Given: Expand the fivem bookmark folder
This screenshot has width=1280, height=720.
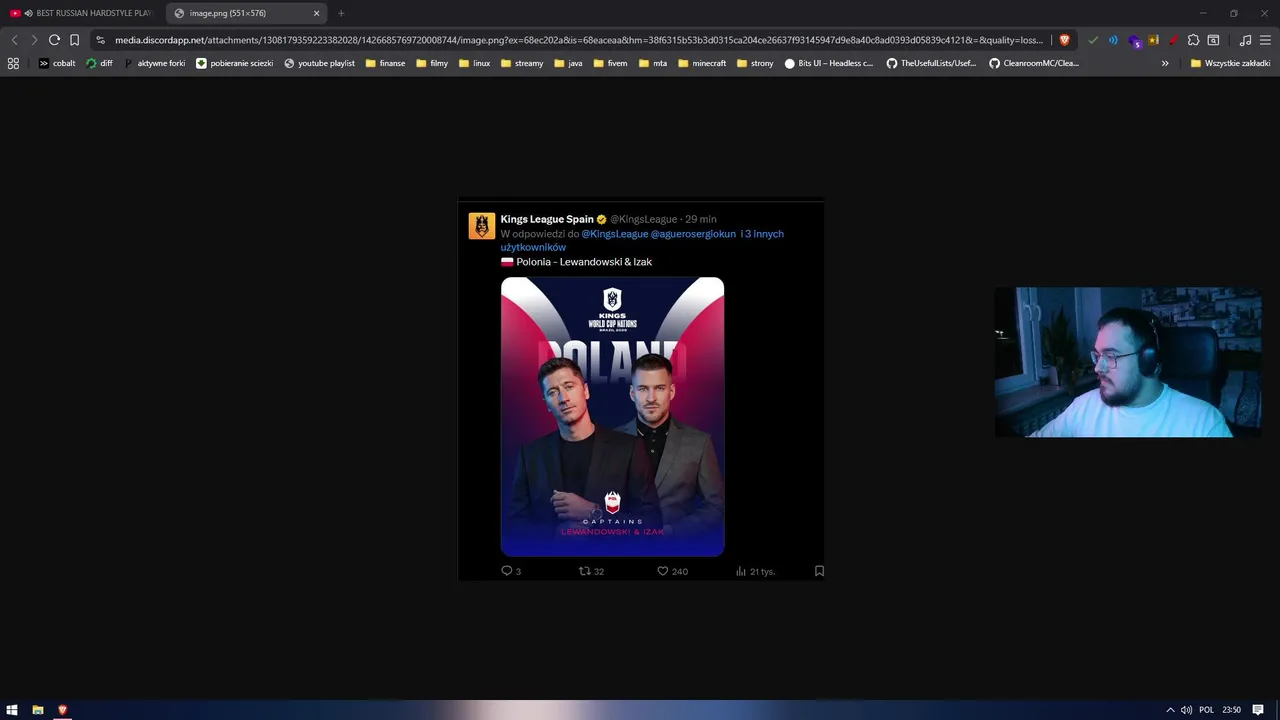Looking at the screenshot, I should click(611, 63).
